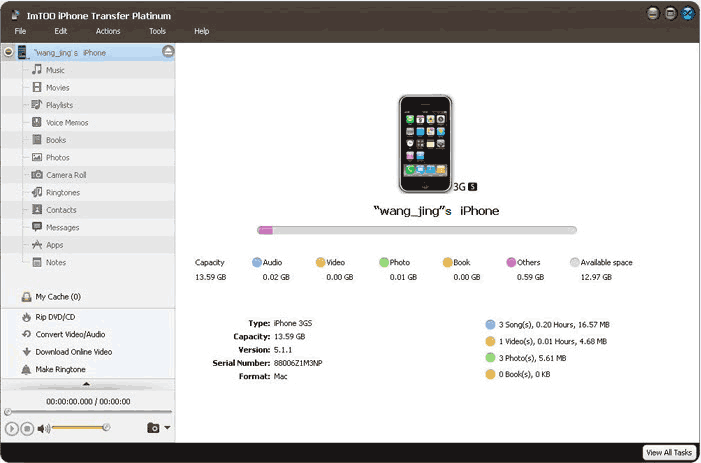Click the 3 Song(s) summary line
The width and height of the screenshot is (701, 463).
pos(554,324)
